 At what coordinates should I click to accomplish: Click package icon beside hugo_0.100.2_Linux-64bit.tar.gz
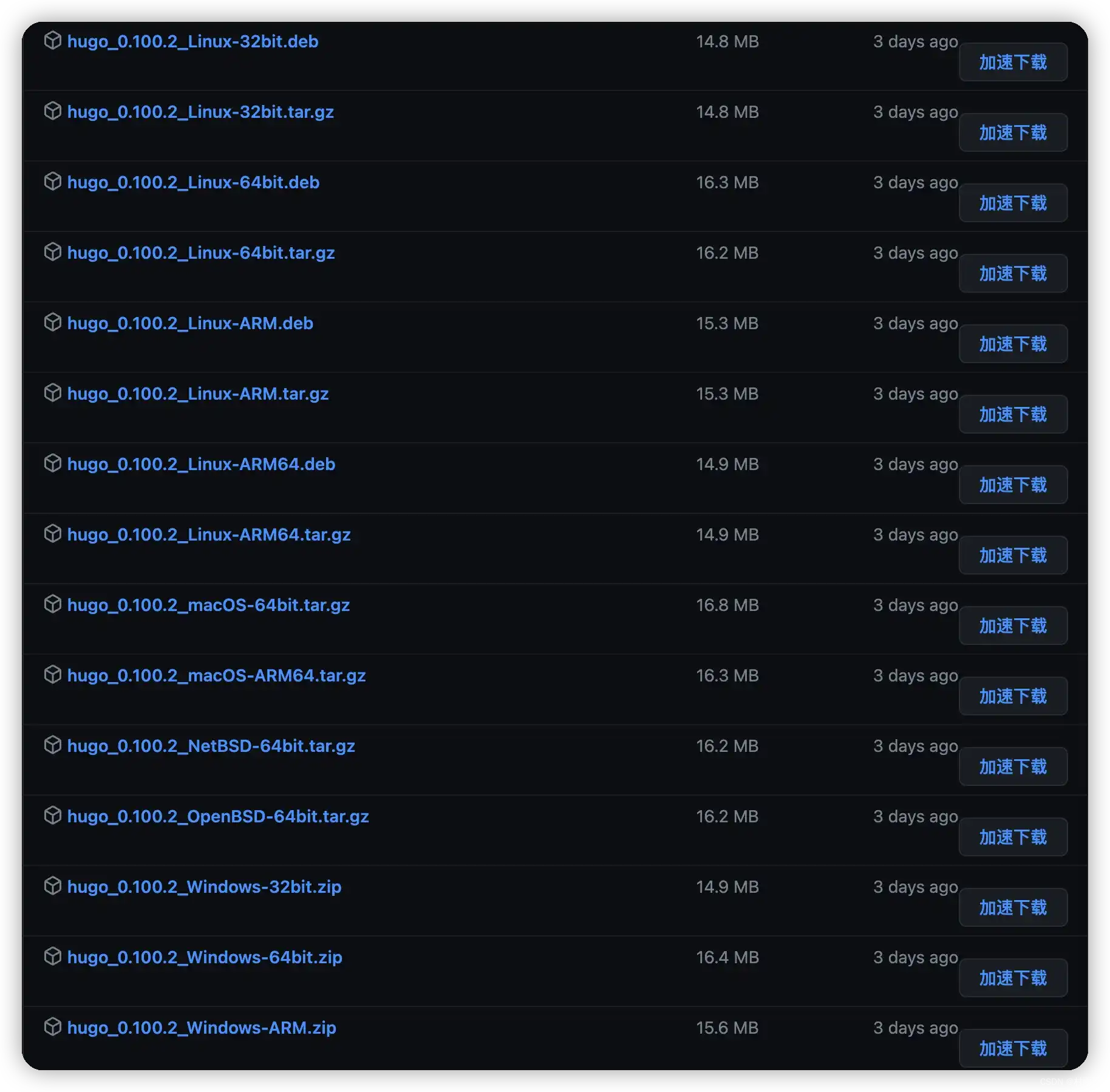[53, 252]
